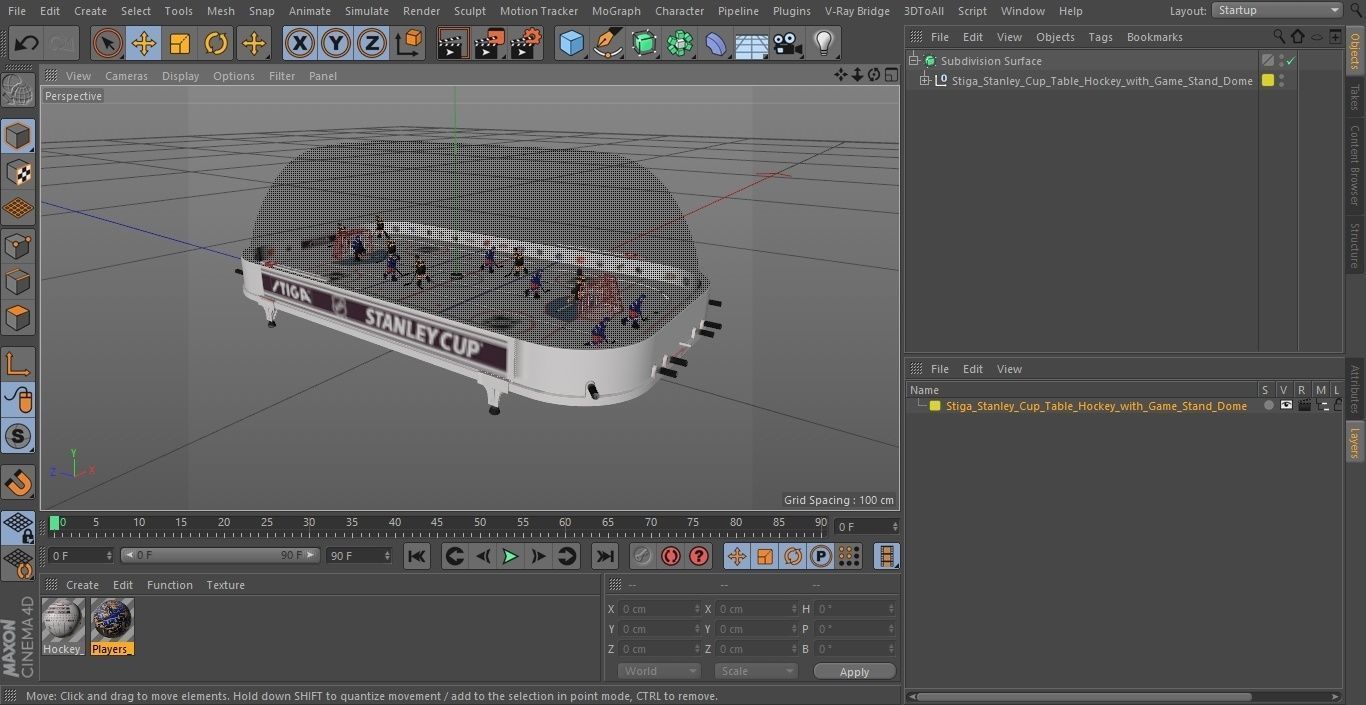The image size is (1366, 705).
Task: Add a Floor environment object
Action: (x=752, y=44)
